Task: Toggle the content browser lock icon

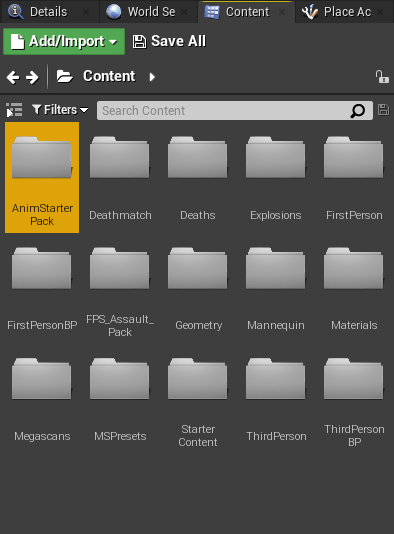Action: (382, 77)
